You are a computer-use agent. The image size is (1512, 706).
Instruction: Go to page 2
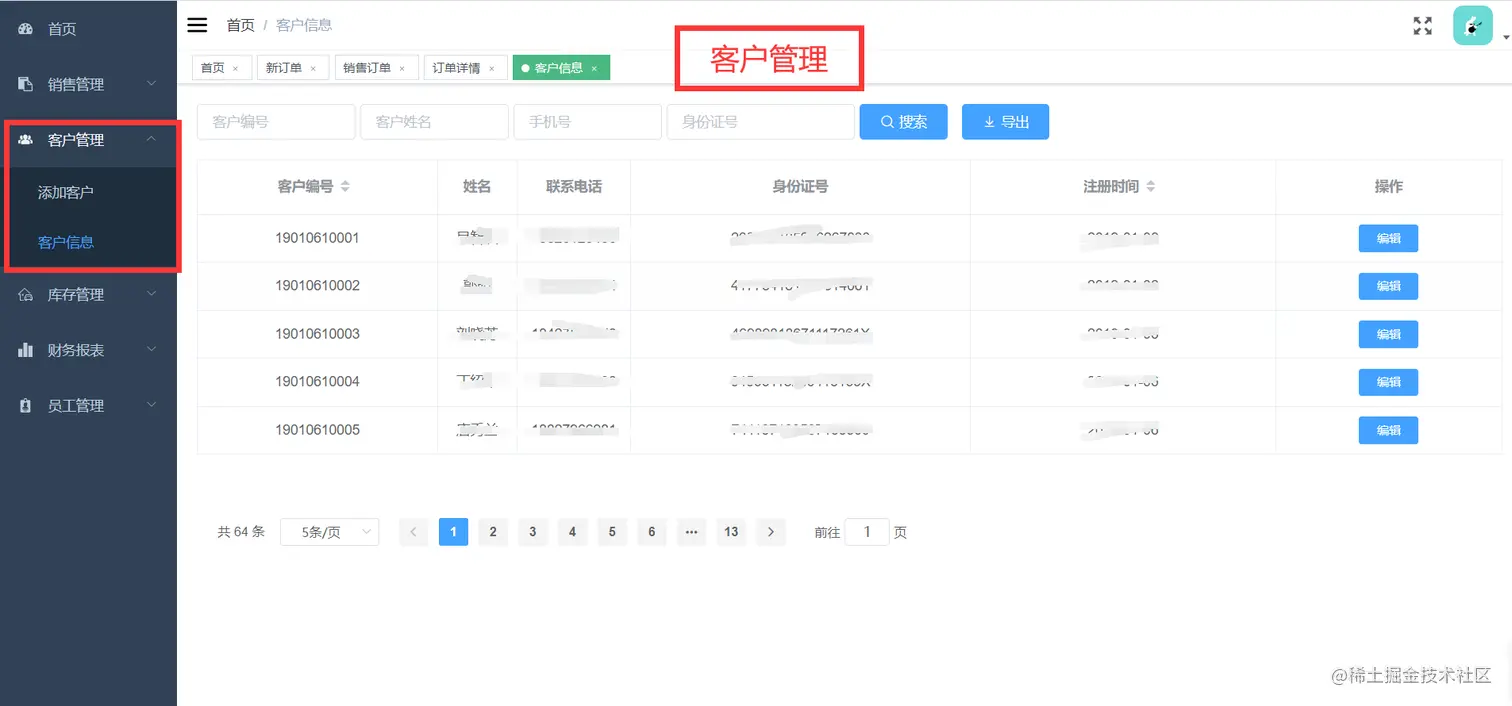click(x=493, y=532)
